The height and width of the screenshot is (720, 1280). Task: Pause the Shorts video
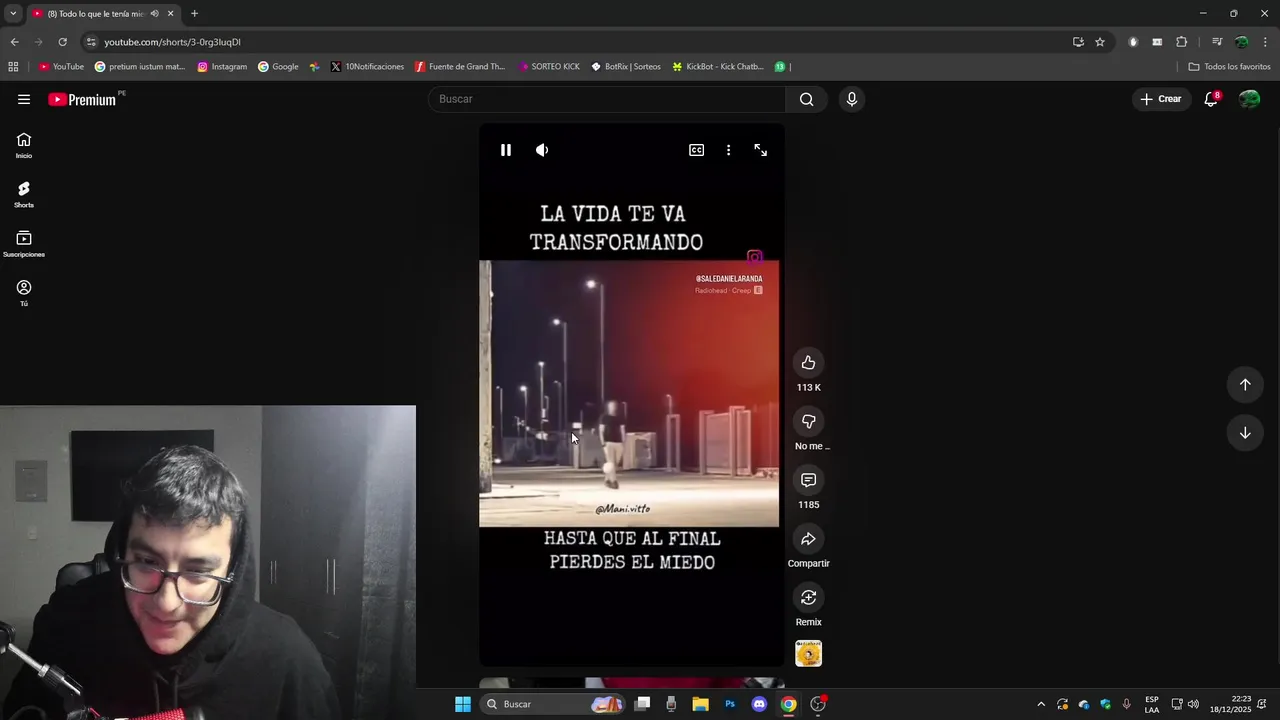pos(506,150)
